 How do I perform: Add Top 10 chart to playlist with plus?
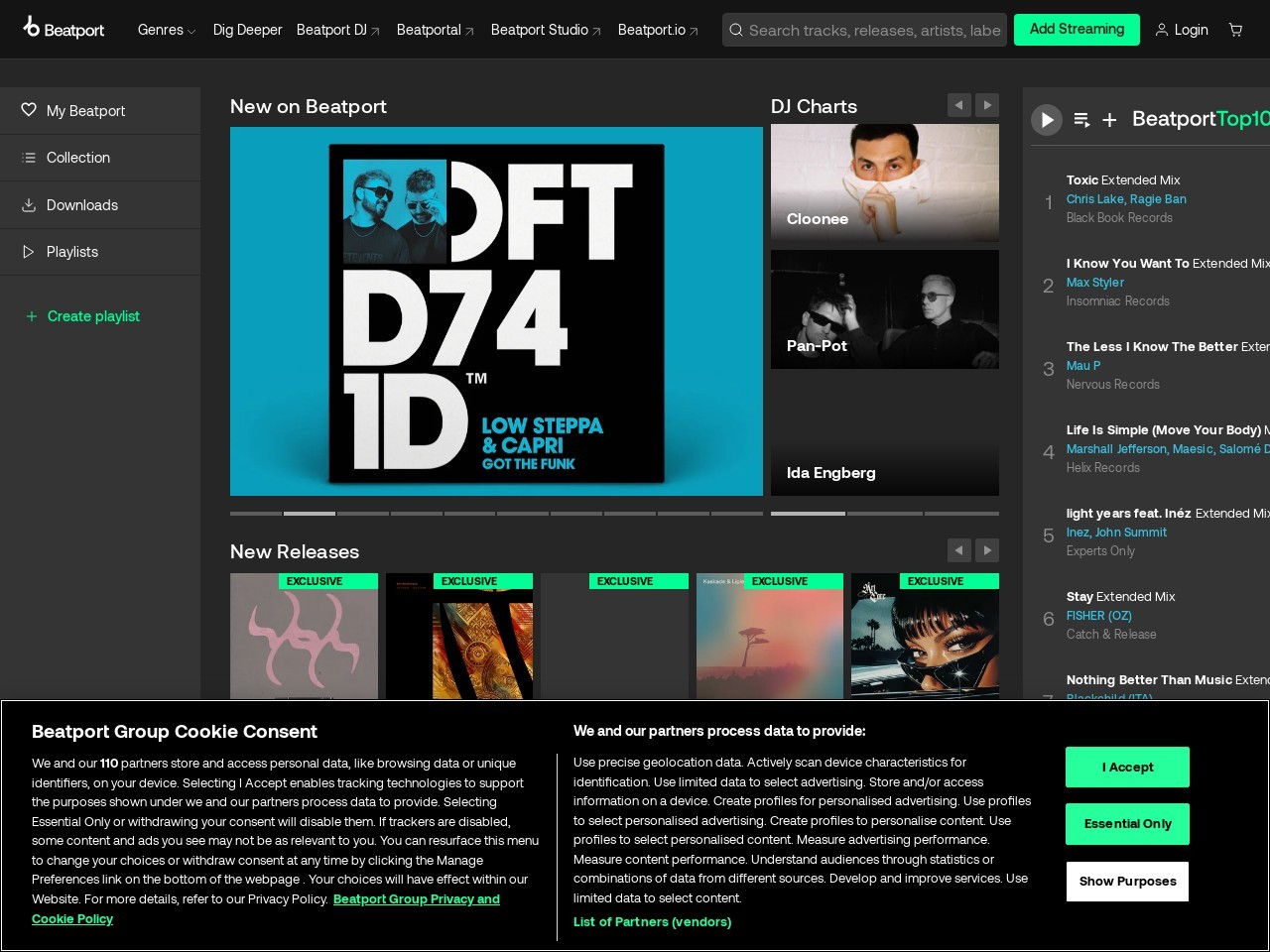[x=1109, y=120]
